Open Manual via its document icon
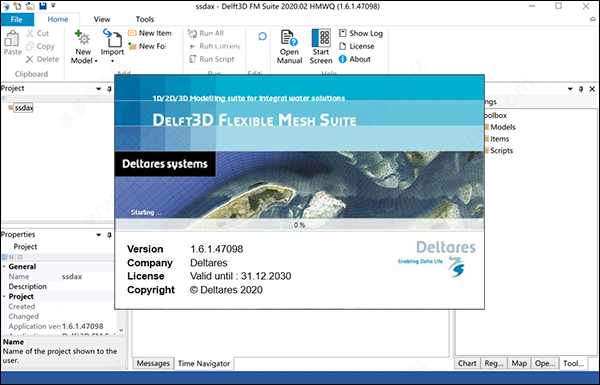Viewport: 600px width, 385px height. 289,38
